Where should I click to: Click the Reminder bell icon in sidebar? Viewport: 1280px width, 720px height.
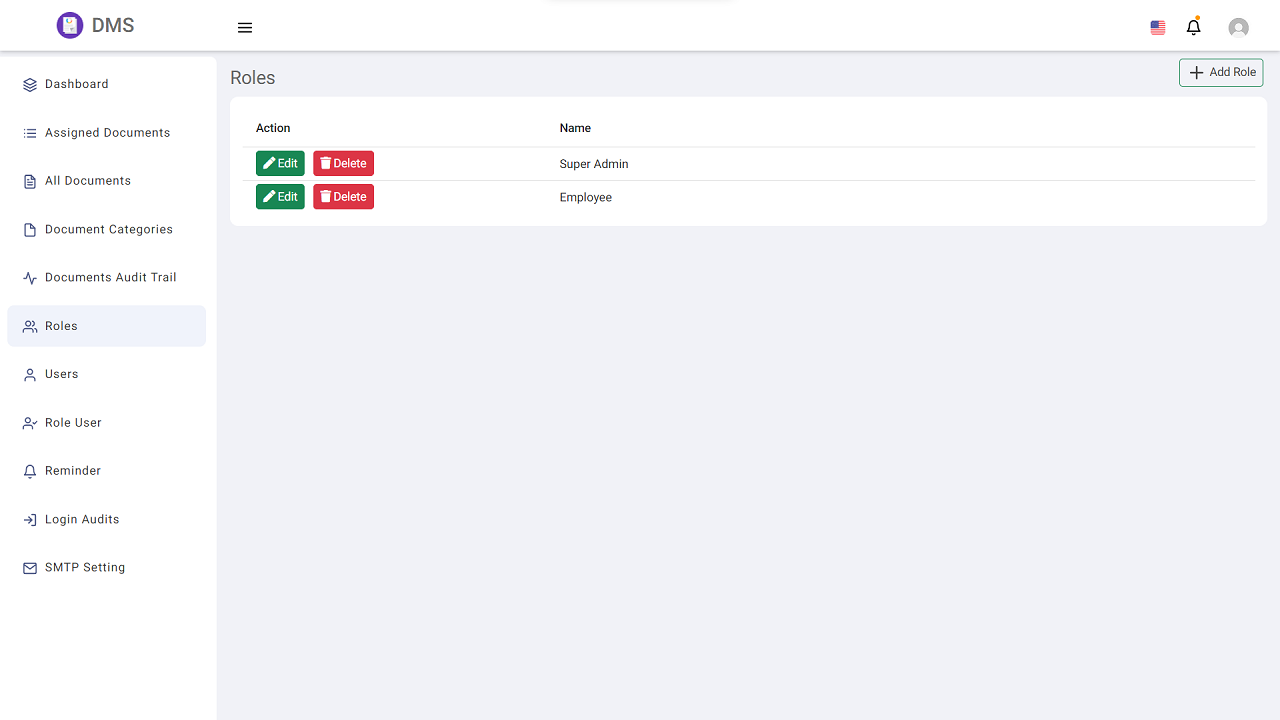pos(29,470)
